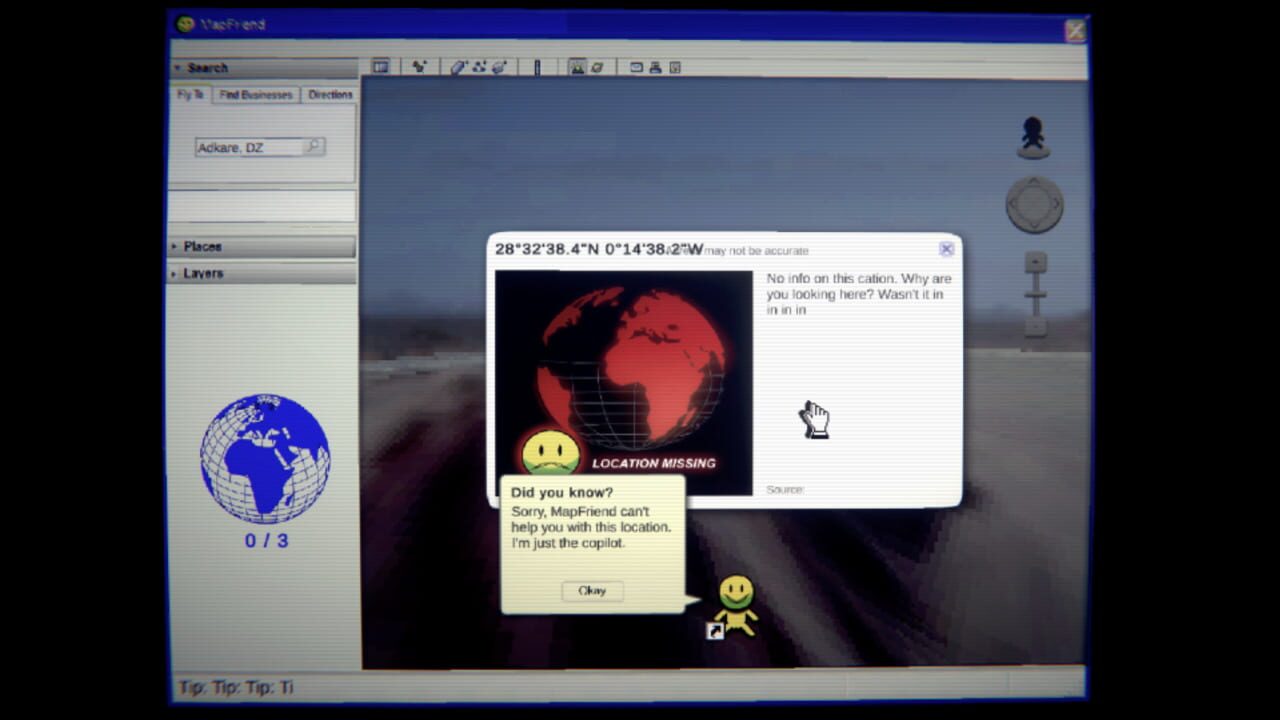Switch to the Find Businesses tab
The width and height of the screenshot is (1280, 720).
pyautogui.click(x=256, y=95)
